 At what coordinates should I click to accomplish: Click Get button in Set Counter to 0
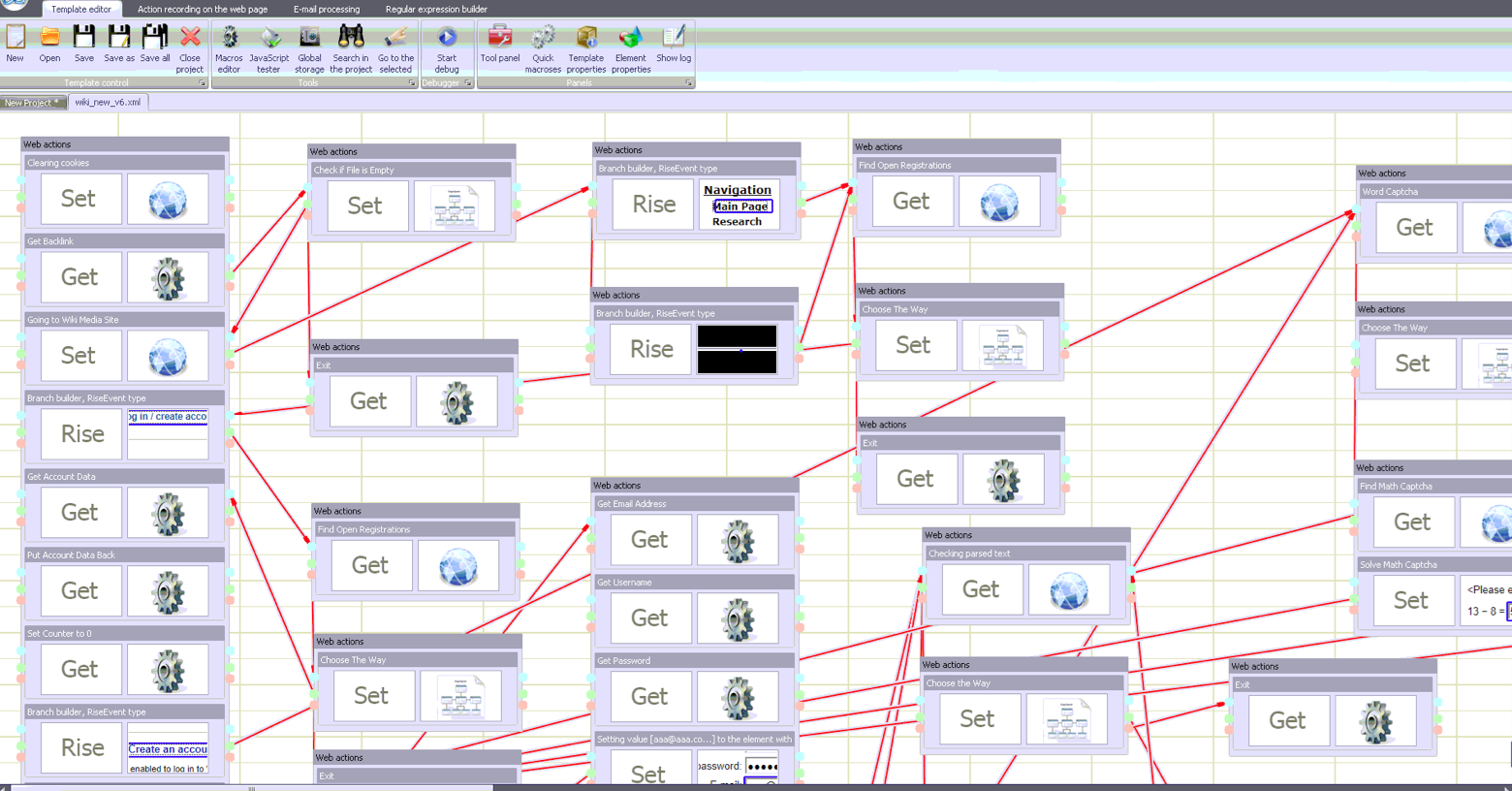(81, 670)
